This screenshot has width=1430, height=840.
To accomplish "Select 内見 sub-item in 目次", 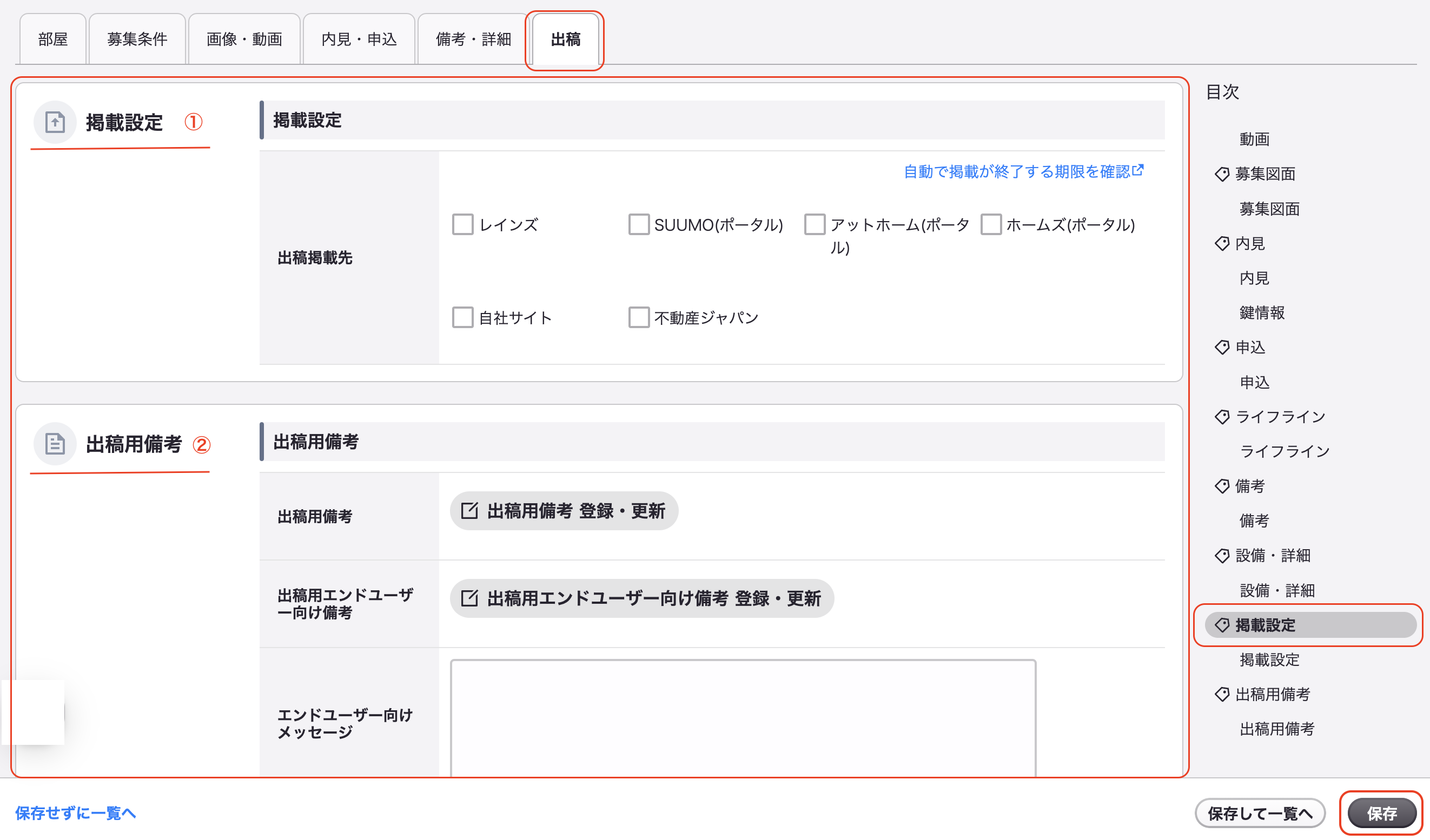I will pos(1254,278).
